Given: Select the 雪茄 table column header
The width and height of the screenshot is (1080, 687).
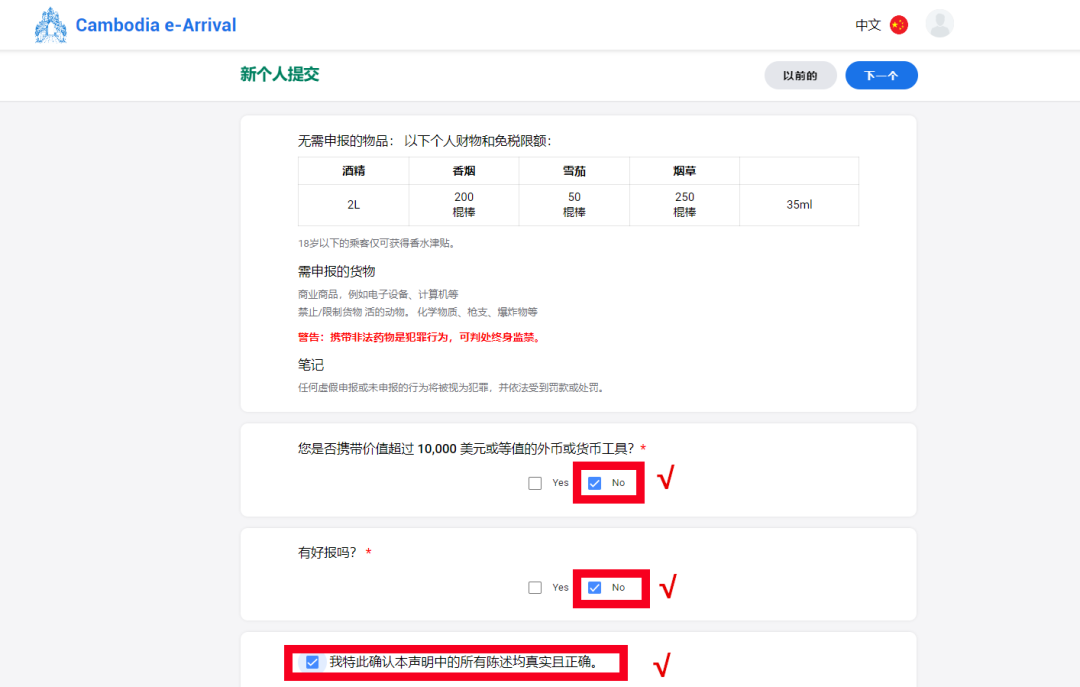Looking at the screenshot, I should (x=574, y=171).
